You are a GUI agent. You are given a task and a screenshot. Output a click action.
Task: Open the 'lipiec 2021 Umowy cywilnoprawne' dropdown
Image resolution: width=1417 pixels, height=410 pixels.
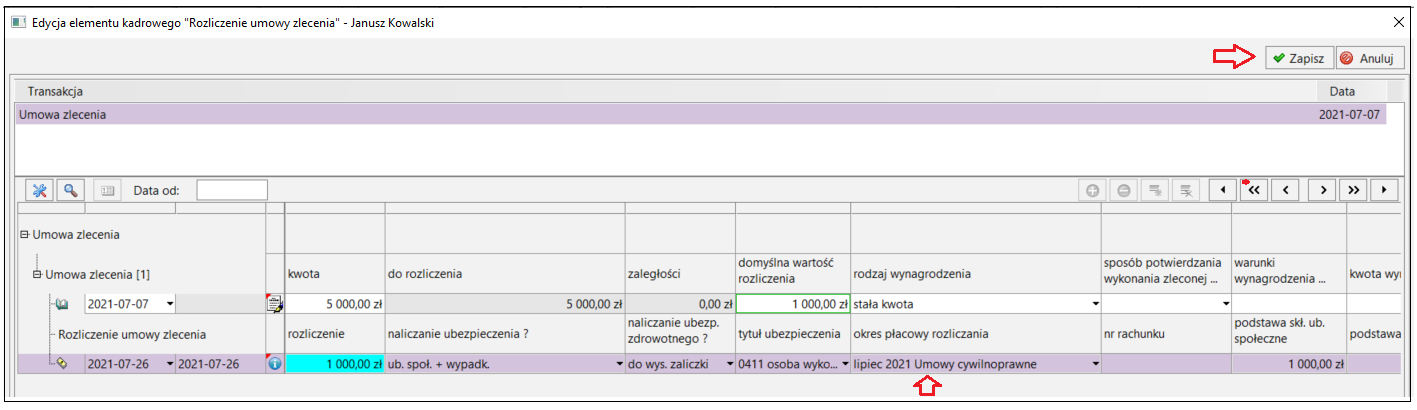click(1095, 365)
